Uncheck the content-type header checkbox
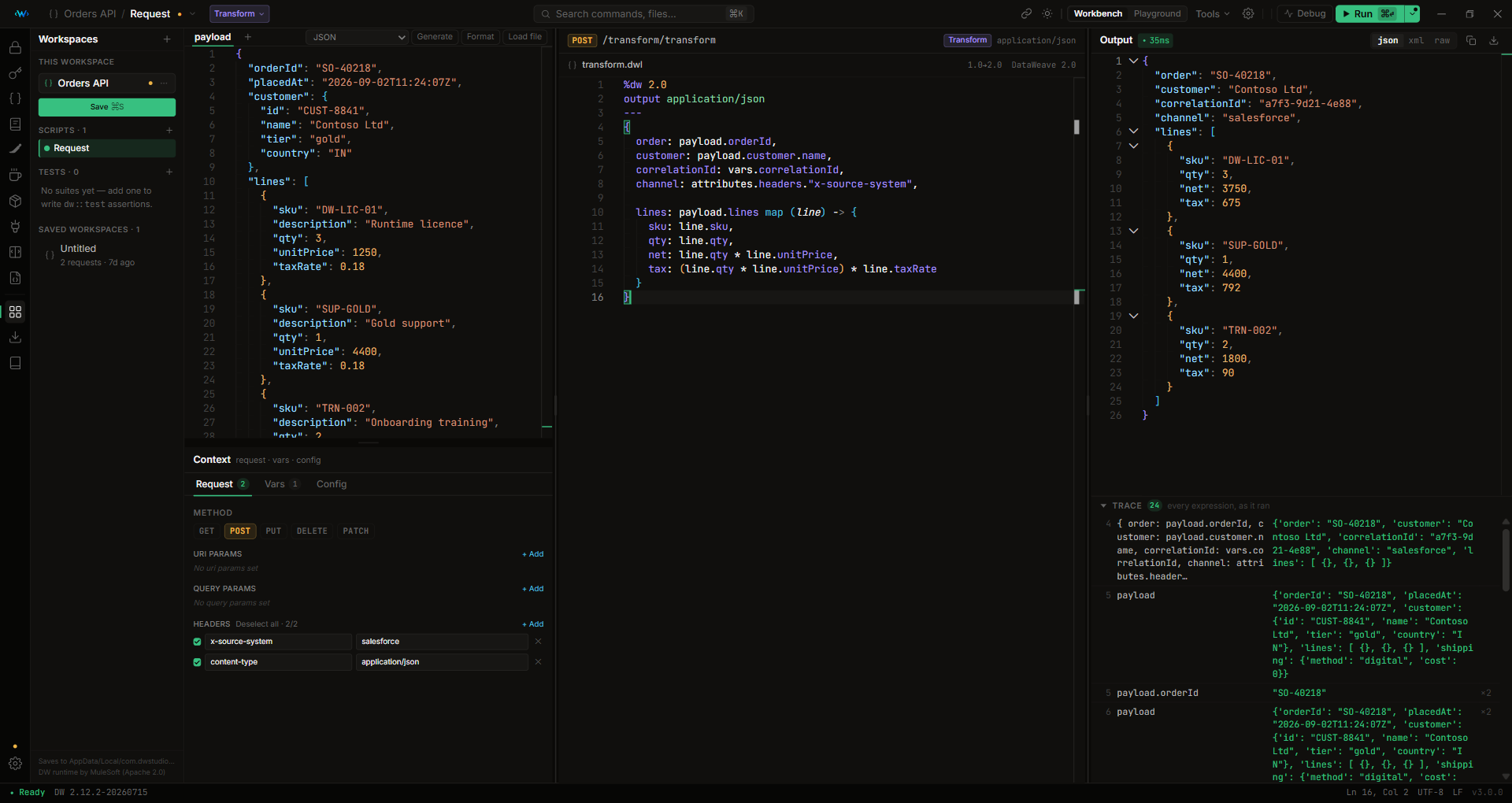 click(x=198, y=662)
